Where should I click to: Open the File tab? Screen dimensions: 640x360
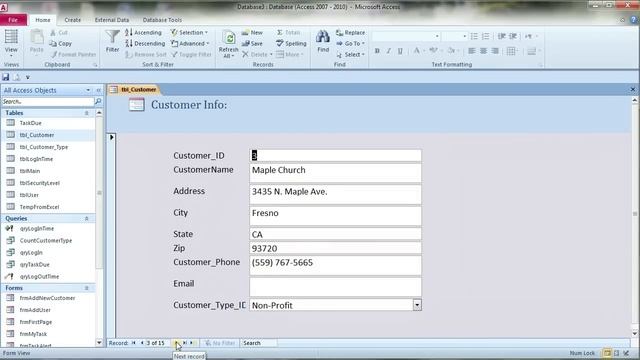(13, 20)
